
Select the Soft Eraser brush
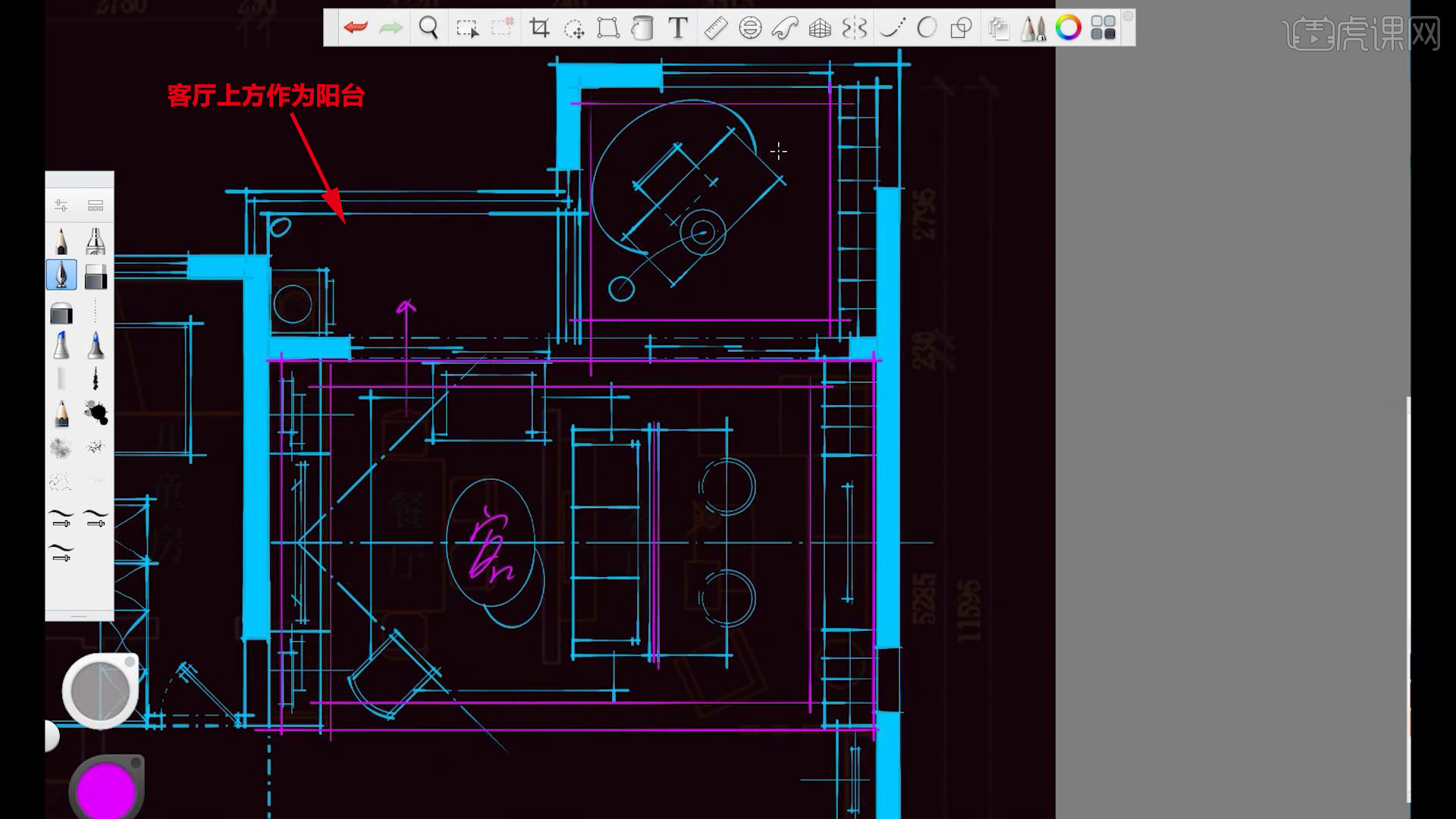[x=61, y=313]
